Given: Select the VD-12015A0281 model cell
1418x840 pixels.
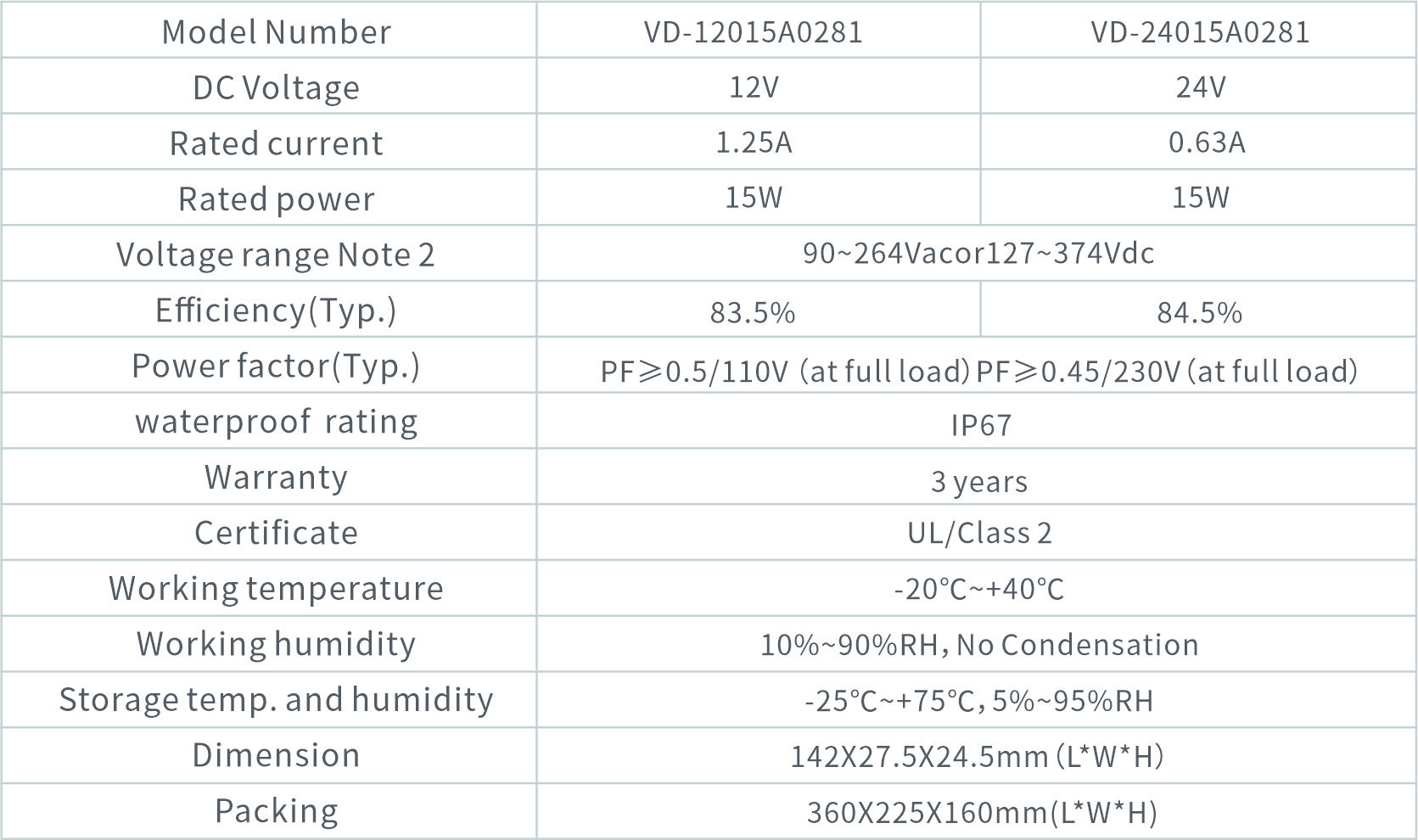Looking at the screenshot, I should [754, 32].
